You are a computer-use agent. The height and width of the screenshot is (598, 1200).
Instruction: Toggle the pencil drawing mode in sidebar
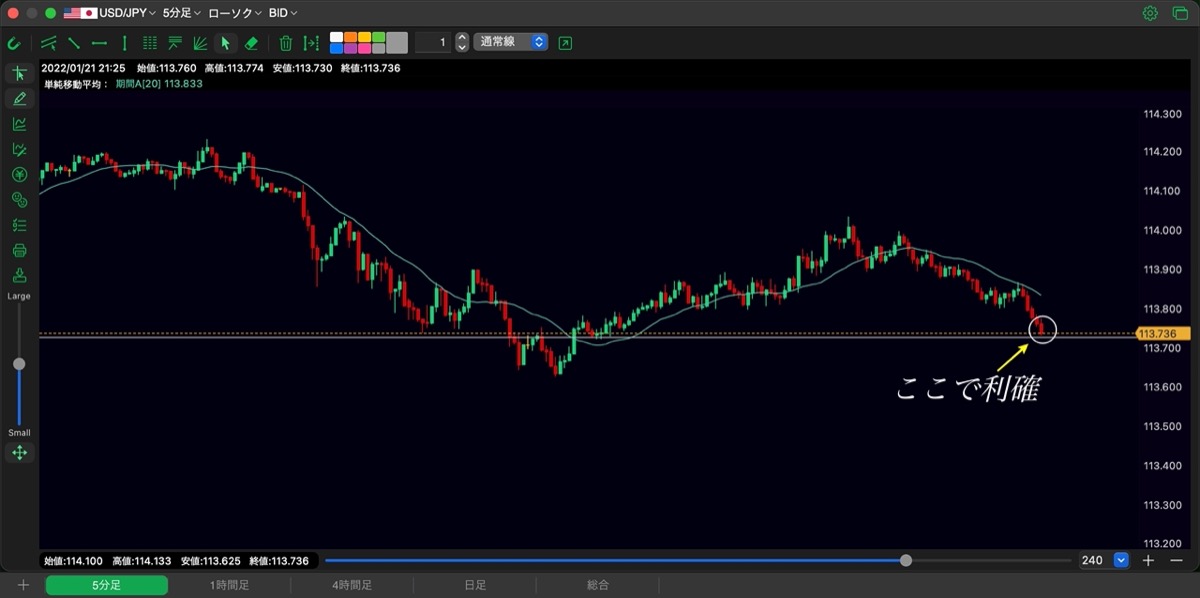19,98
